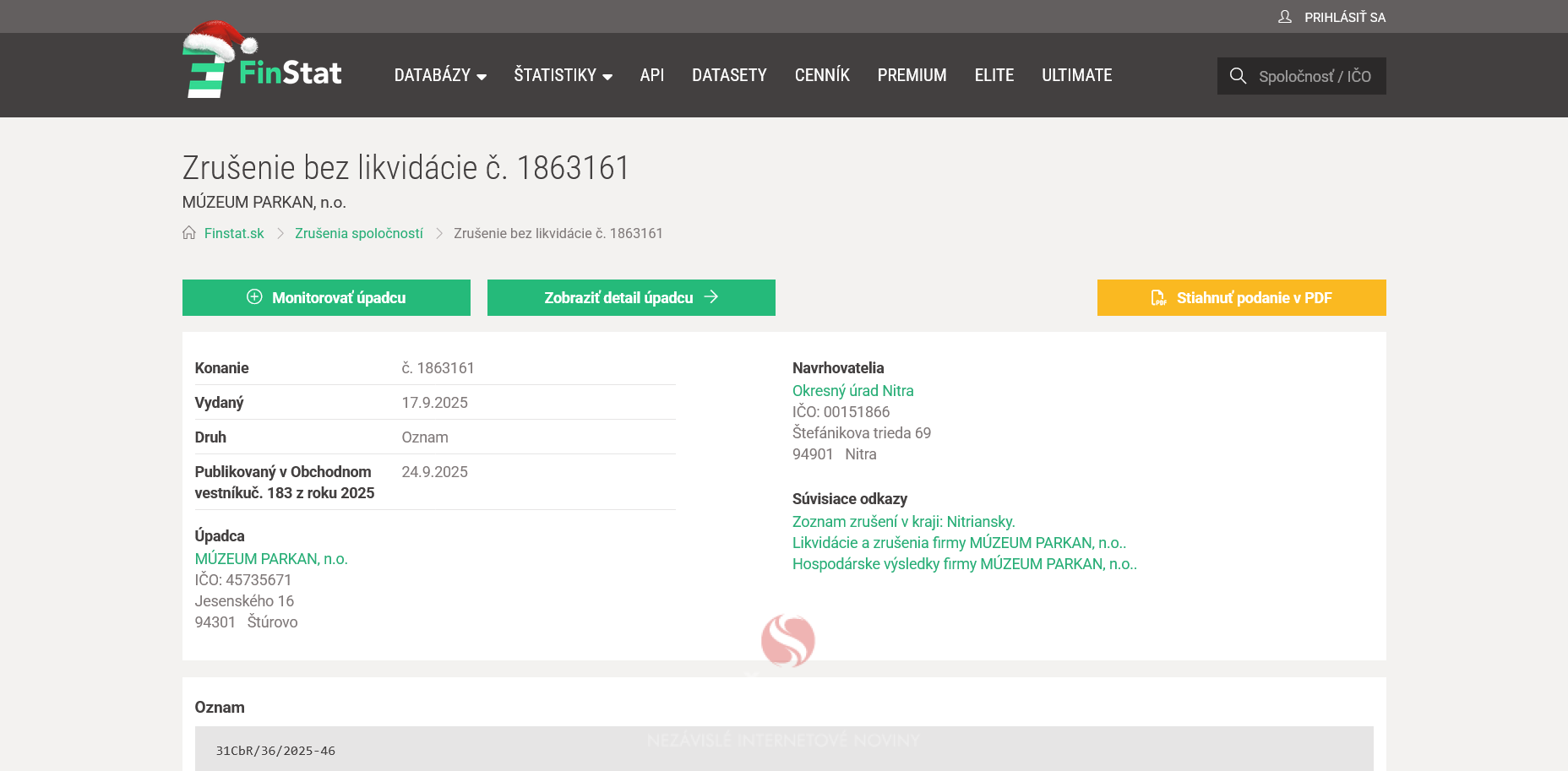Click the red circular watermark logo
The image size is (1568, 771).
click(x=787, y=640)
